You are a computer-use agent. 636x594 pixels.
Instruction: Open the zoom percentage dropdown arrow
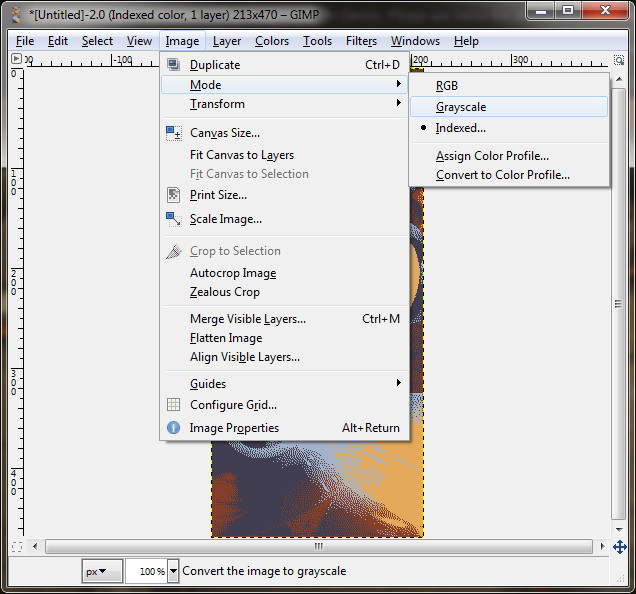tap(173, 572)
